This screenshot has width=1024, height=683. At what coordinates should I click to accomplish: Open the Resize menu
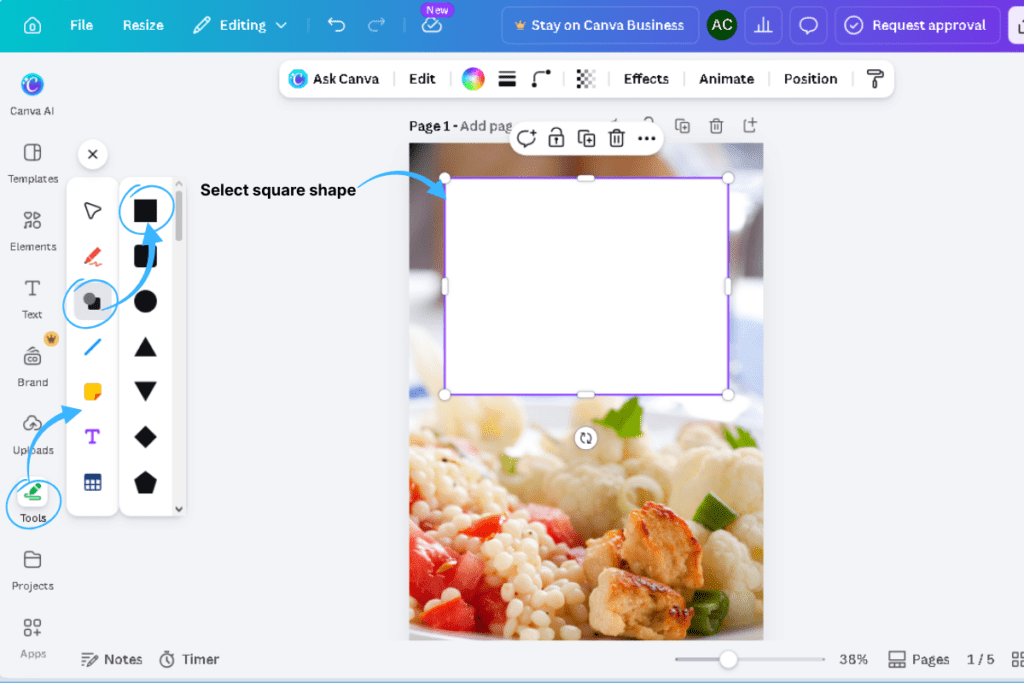[x=143, y=25]
